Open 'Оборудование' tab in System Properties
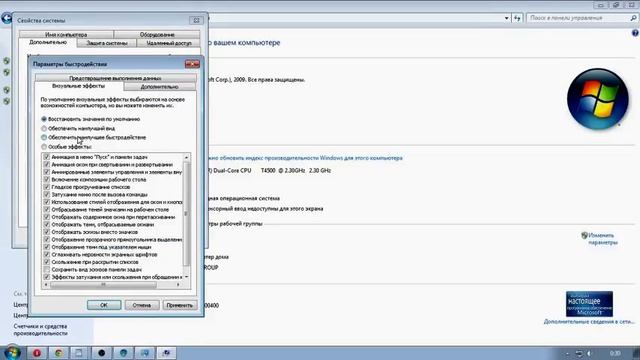The image size is (640, 360). [x=157, y=35]
